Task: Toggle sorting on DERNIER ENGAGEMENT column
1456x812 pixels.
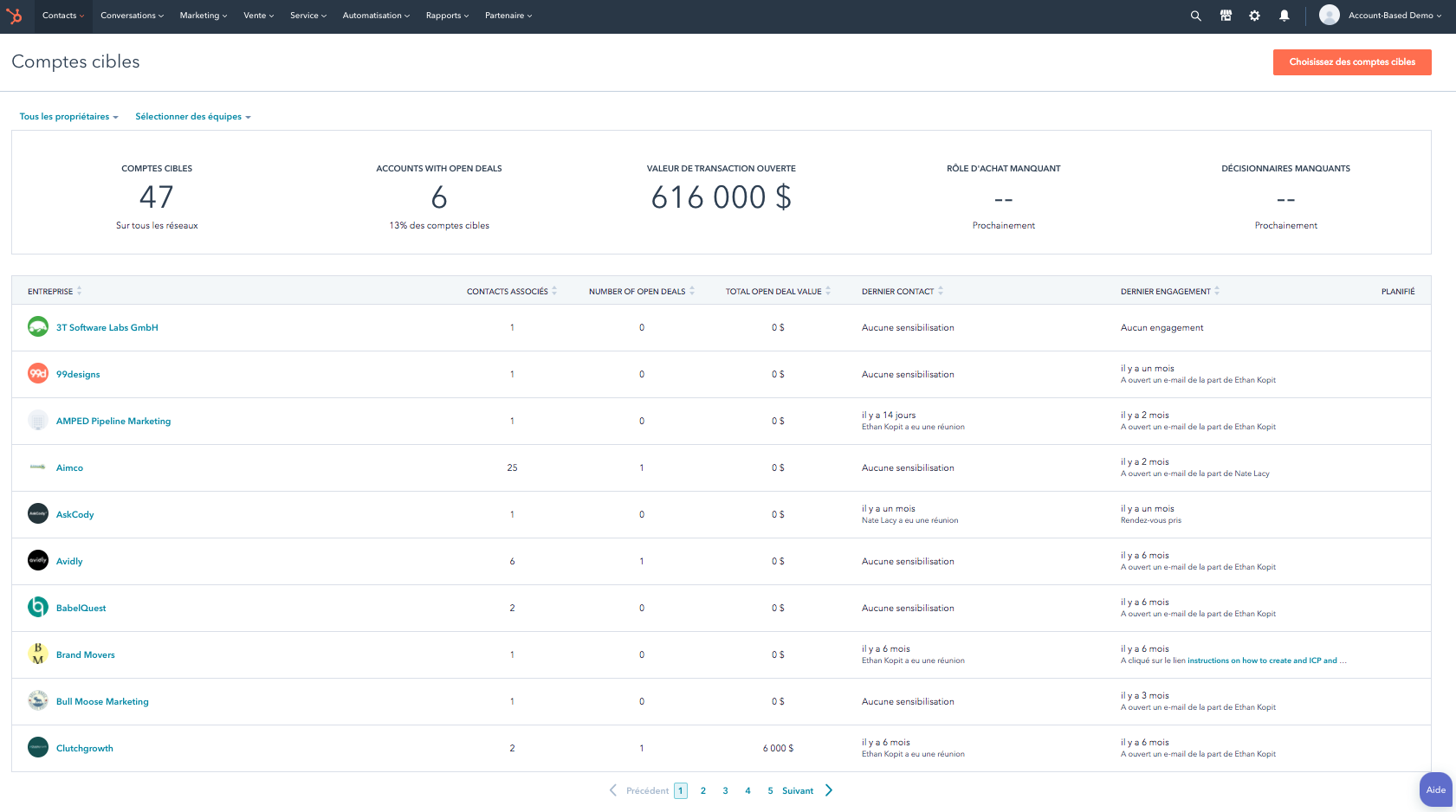Action: coord(1218,291)
